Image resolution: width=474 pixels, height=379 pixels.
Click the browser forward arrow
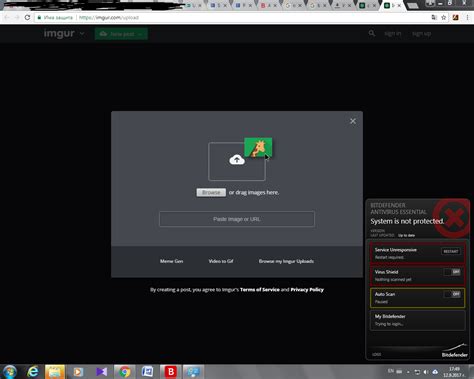[17, 17]
